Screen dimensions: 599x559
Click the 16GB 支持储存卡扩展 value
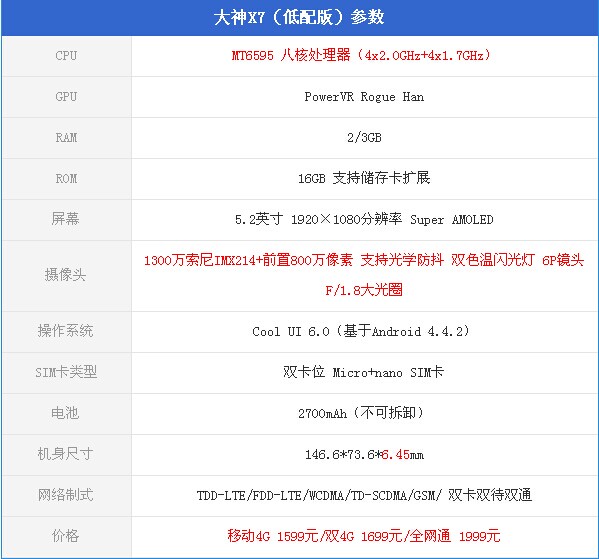[x=364, y=178]
